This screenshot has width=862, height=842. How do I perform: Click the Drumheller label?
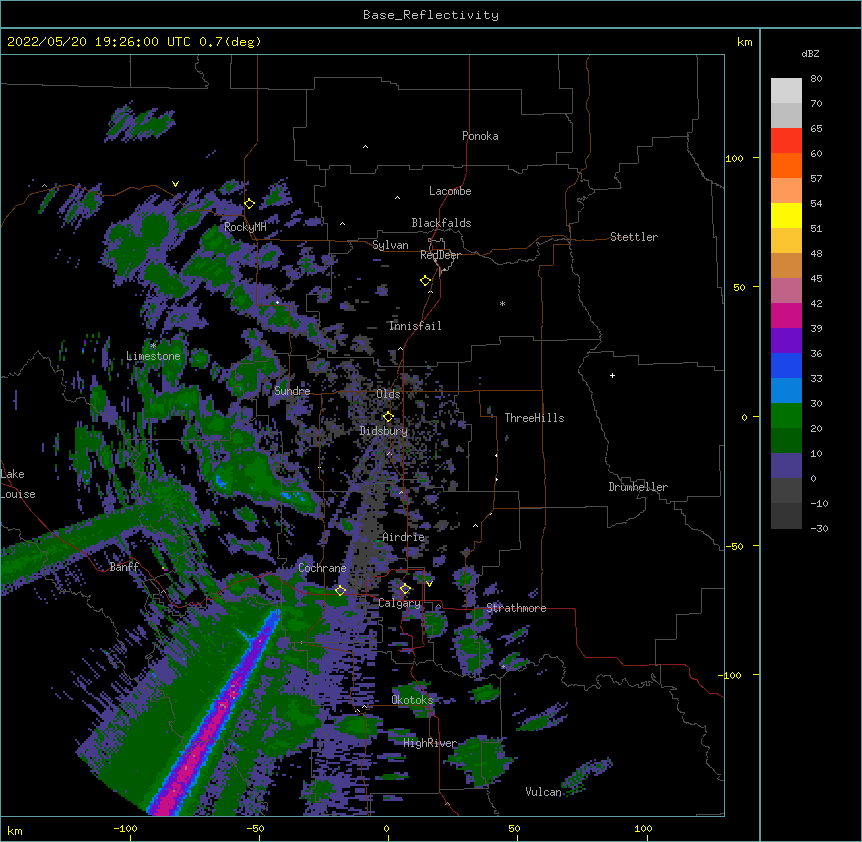pyautogui.click(x=638, y=487)
